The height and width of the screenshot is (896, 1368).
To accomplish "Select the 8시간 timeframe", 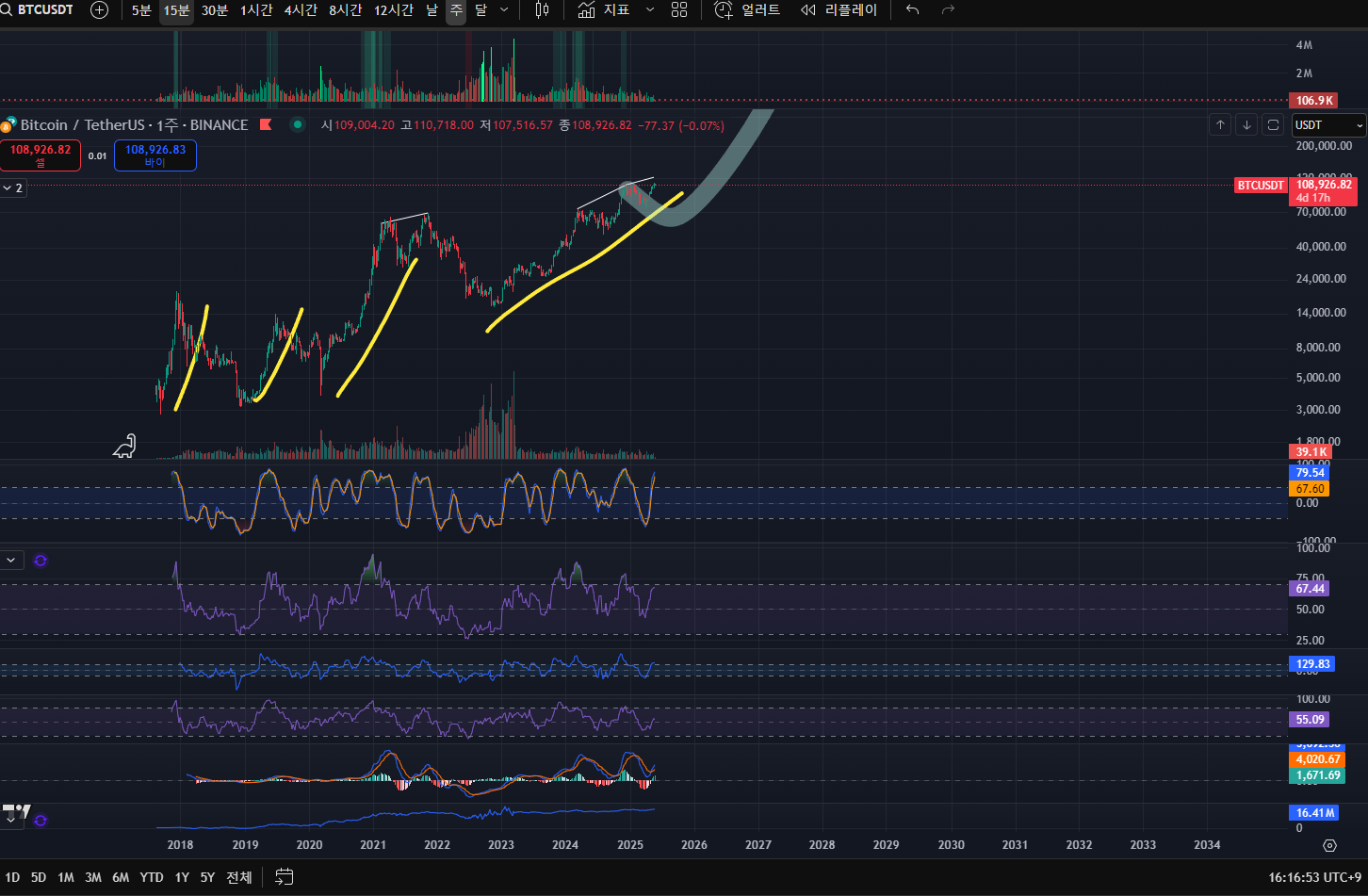I will click(346, 10).
